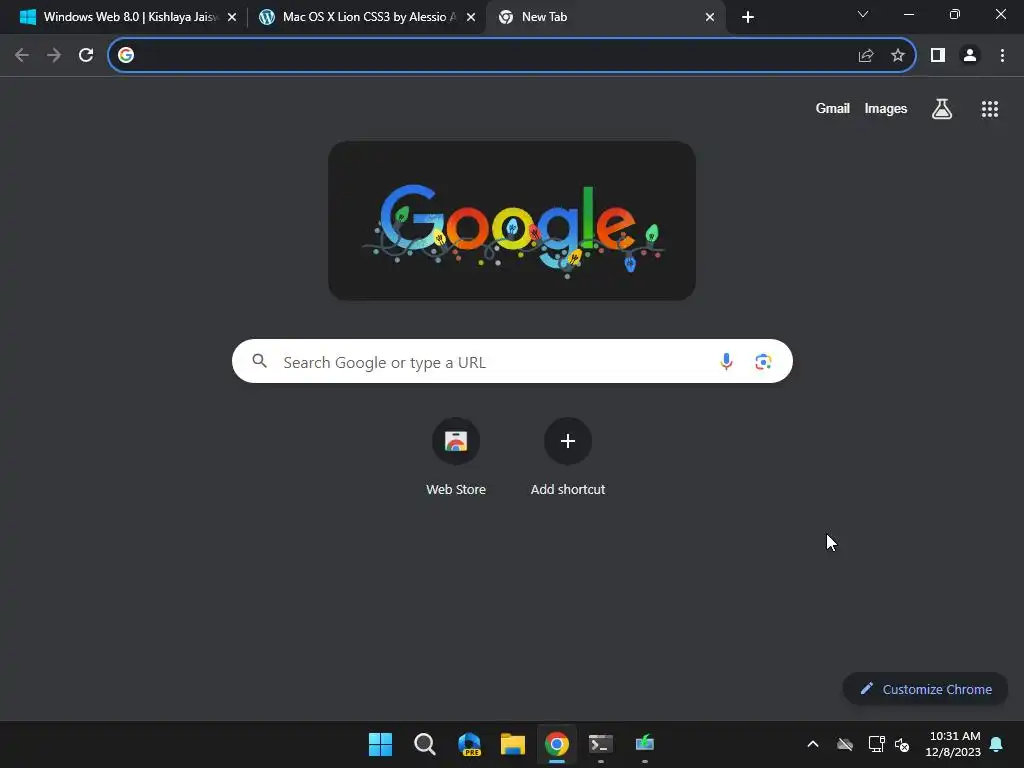Close the Windows Web 8.0 tab
The image size is (1024, 768).
click(x=232, y=17)
